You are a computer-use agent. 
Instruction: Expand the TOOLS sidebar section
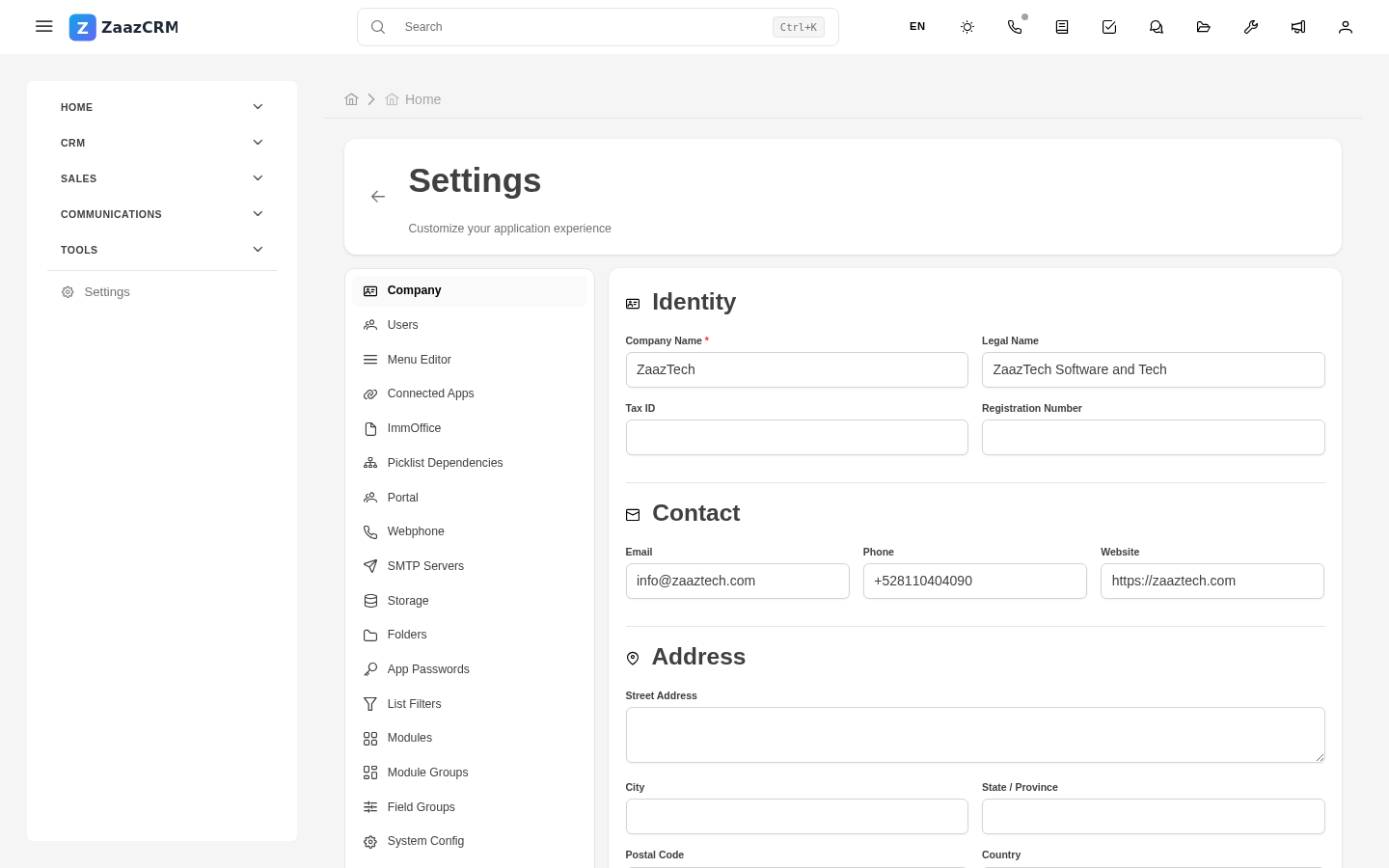pos(162,250)
